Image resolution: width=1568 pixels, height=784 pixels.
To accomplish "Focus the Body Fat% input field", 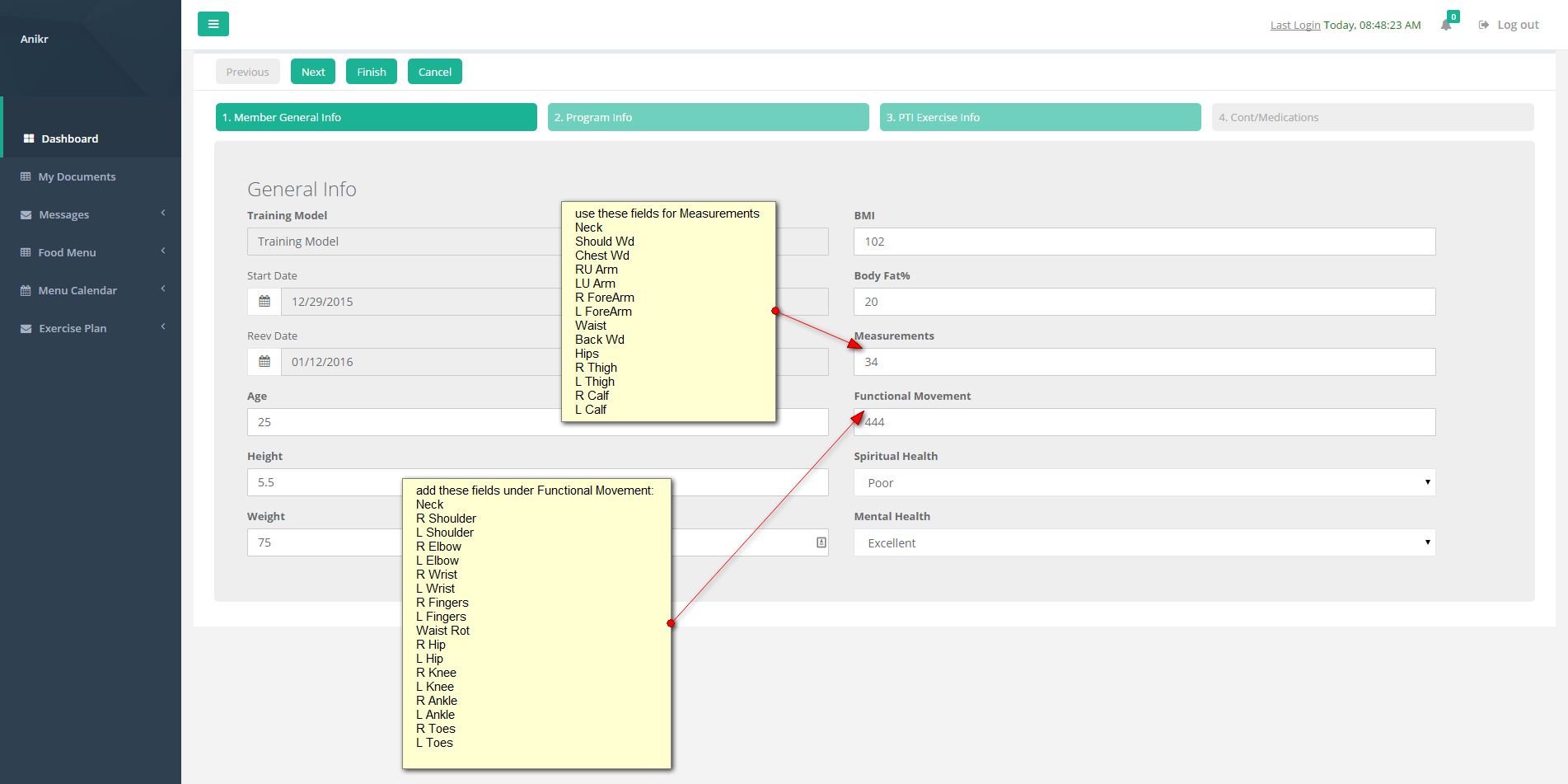I will [1144, 302].
